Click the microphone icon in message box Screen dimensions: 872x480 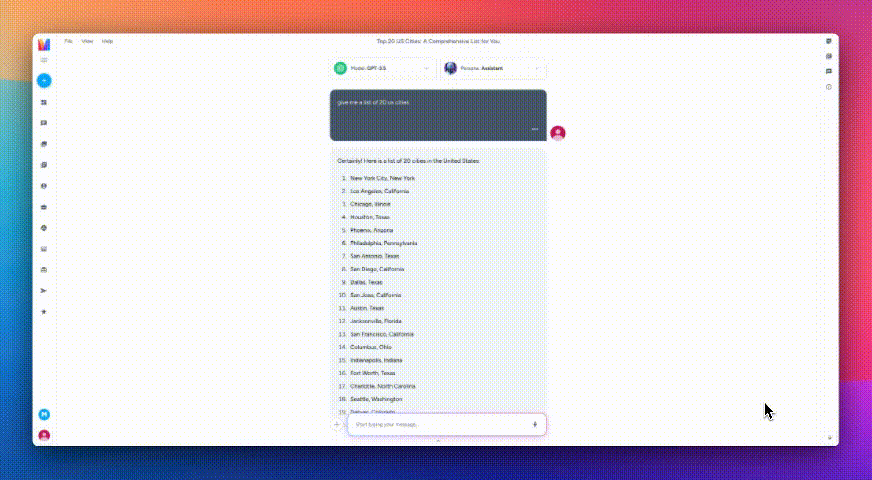click(x=535, y=424)
